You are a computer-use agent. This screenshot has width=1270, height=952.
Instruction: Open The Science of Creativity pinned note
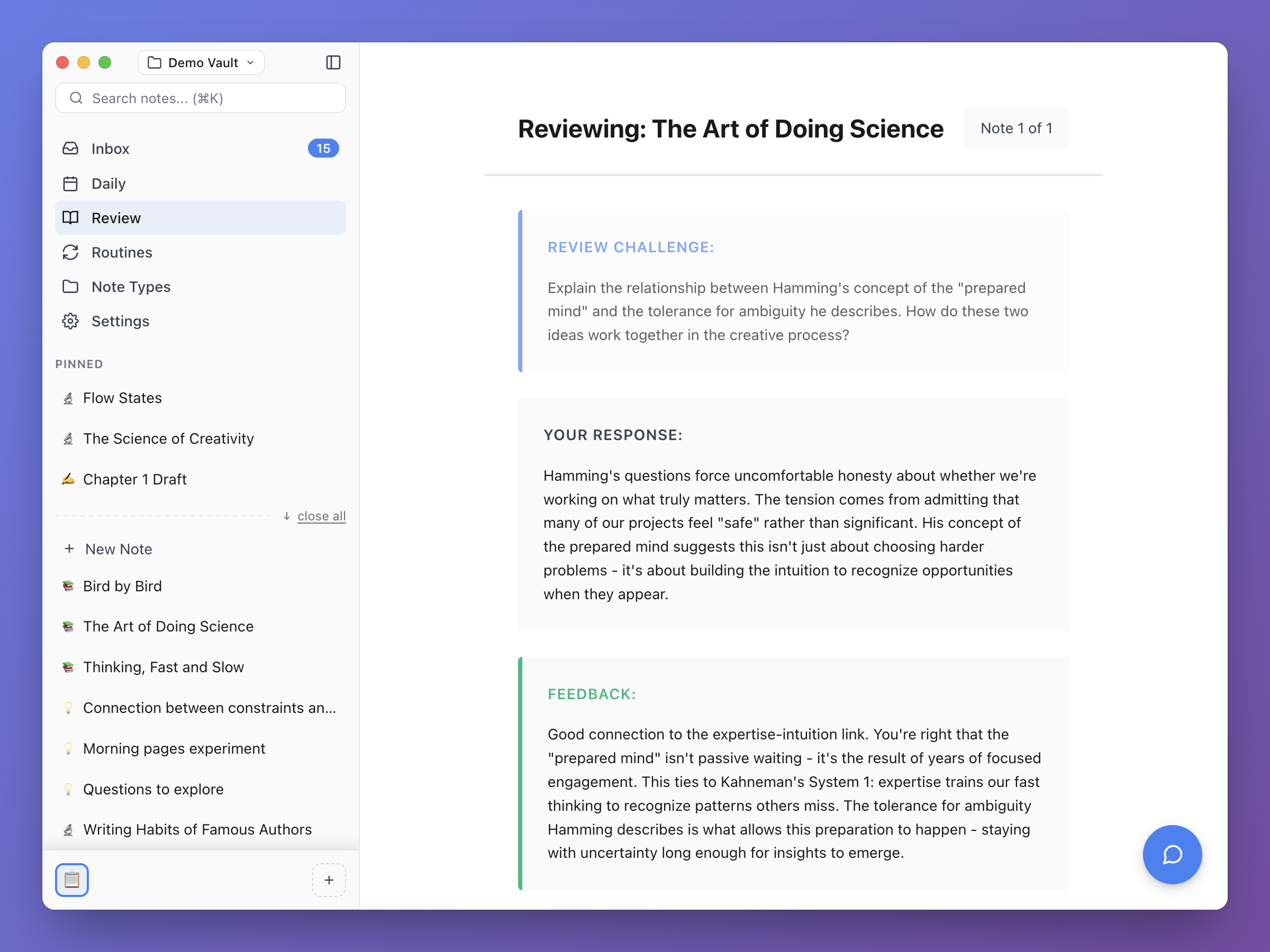(168, 438)
